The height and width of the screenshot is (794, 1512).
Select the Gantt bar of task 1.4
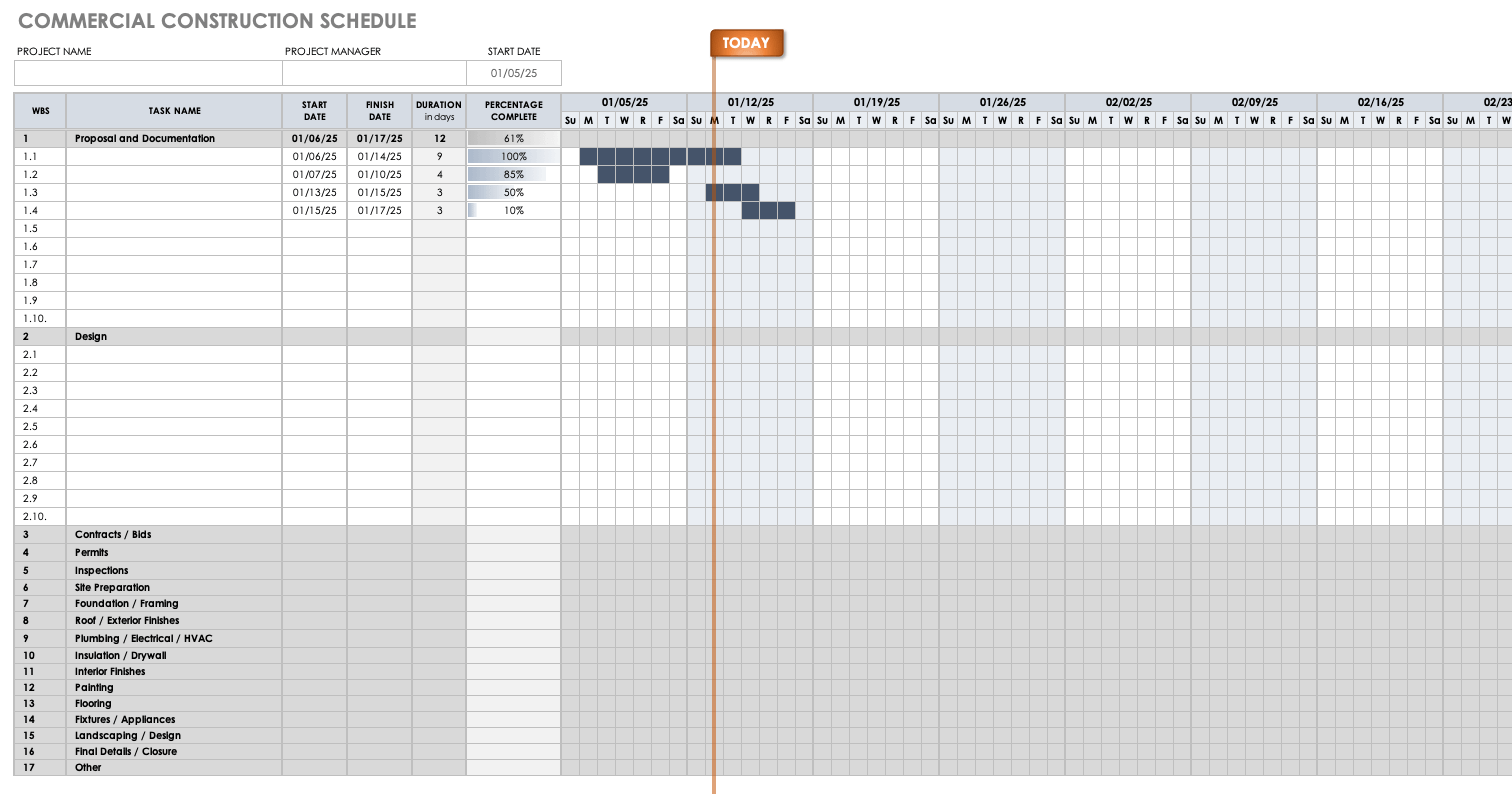pos(768,211)
